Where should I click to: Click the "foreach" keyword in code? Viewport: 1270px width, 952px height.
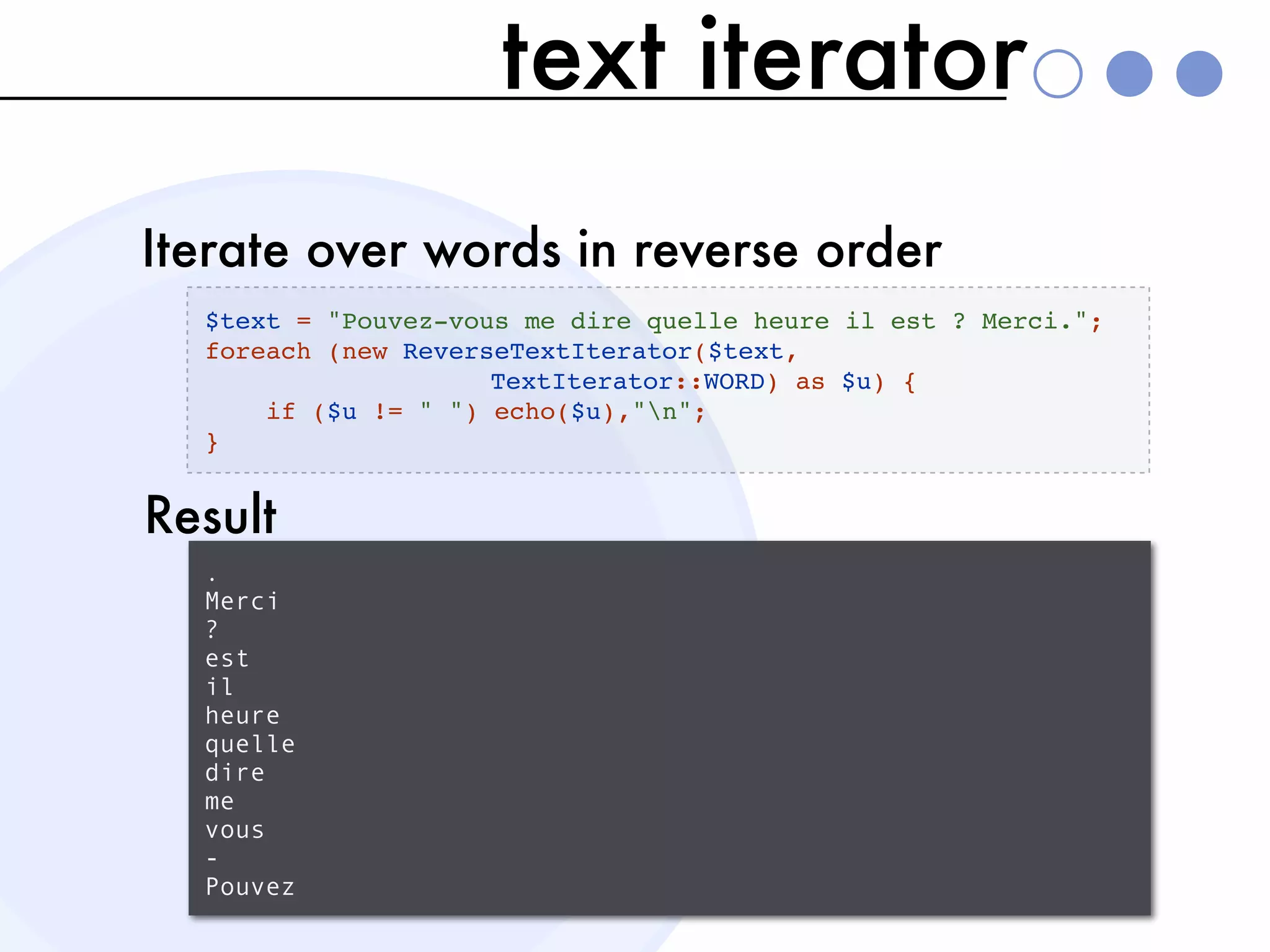(258, 351)
